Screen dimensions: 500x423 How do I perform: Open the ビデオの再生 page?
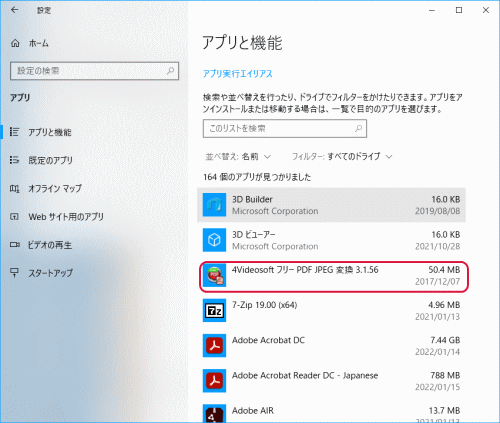(x=50, y=245)
